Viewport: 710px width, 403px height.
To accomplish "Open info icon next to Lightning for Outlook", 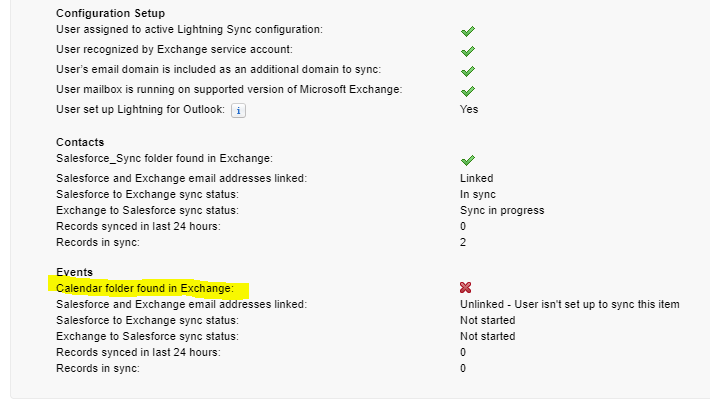I will [x=238, y=111].
